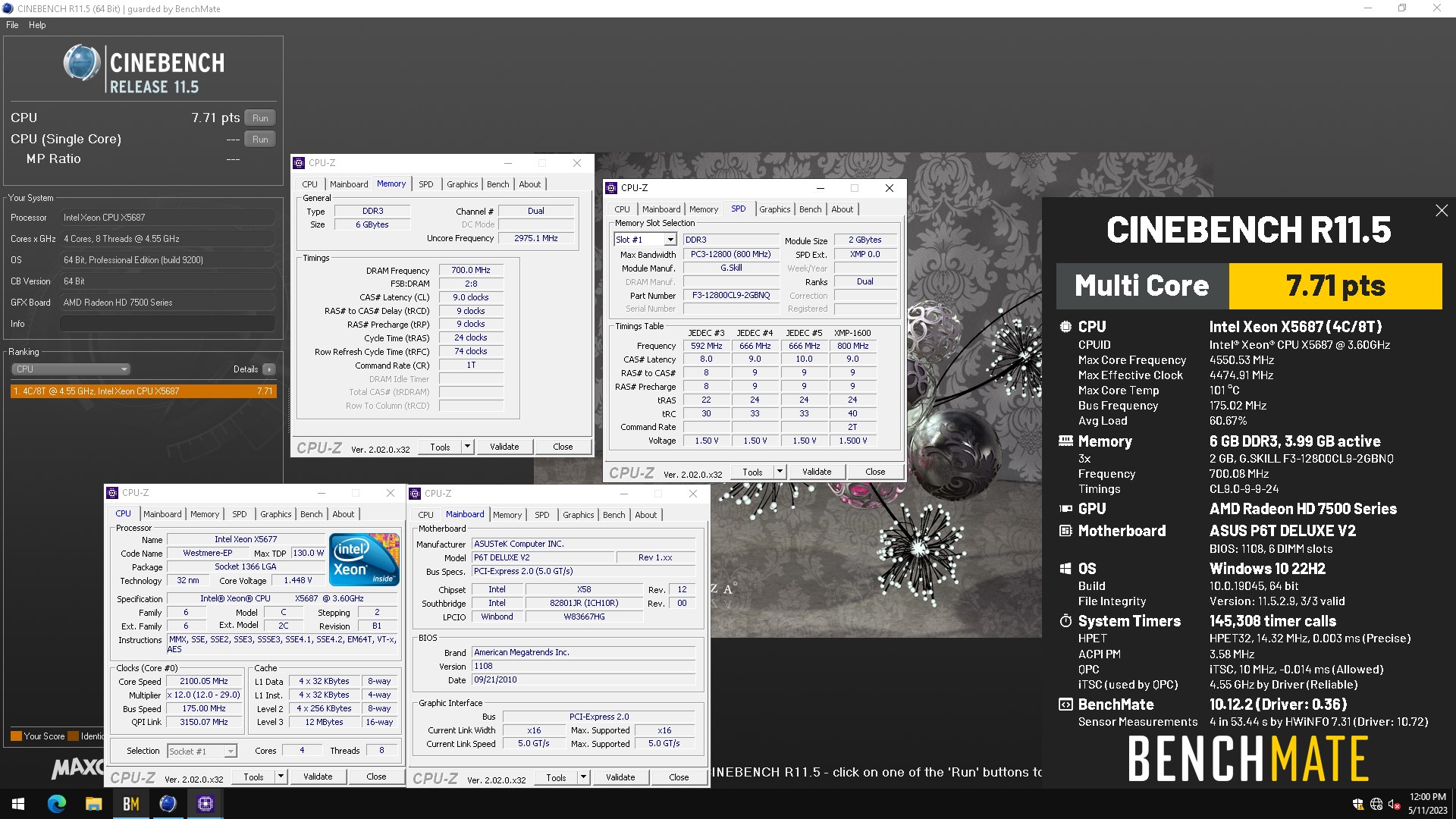The height and width of the screenshot is (819, 1456).
Task: Click the Ranking Details arrow button
Action: (x=269, y=369)
